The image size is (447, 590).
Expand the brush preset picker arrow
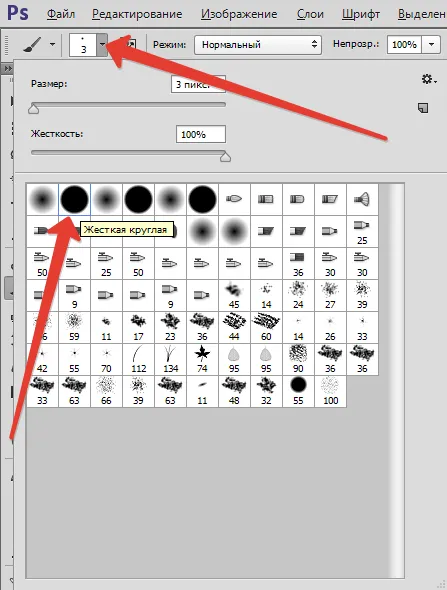[x=102, y=44]
